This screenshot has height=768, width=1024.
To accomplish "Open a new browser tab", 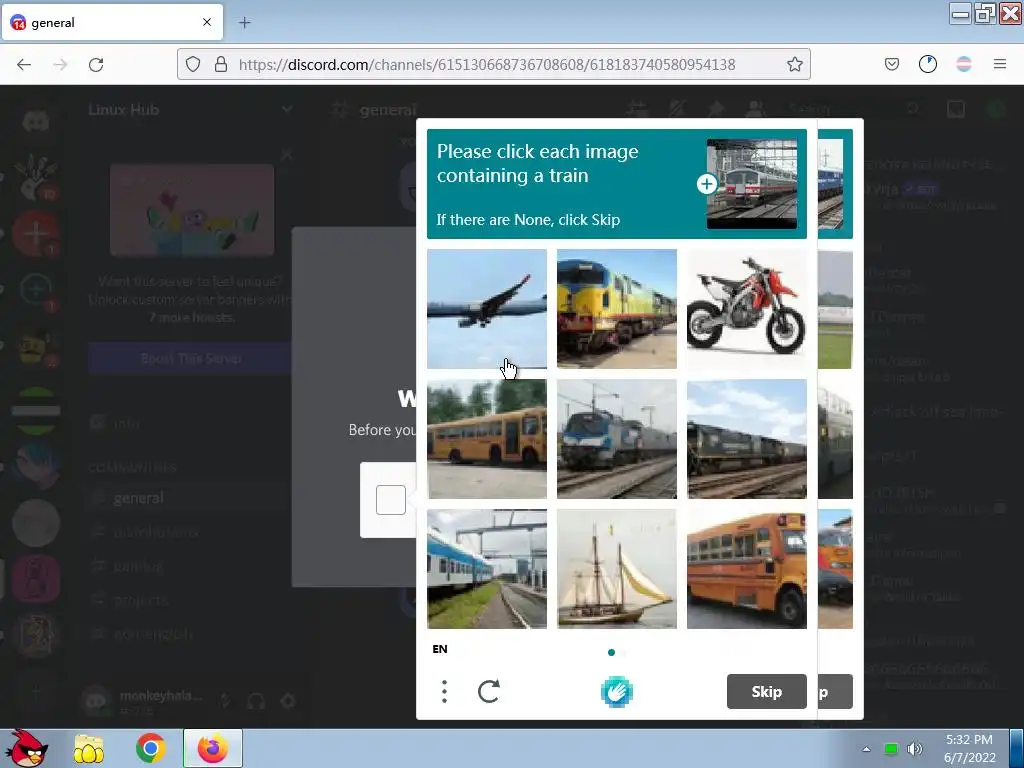I will coord(244,23).
